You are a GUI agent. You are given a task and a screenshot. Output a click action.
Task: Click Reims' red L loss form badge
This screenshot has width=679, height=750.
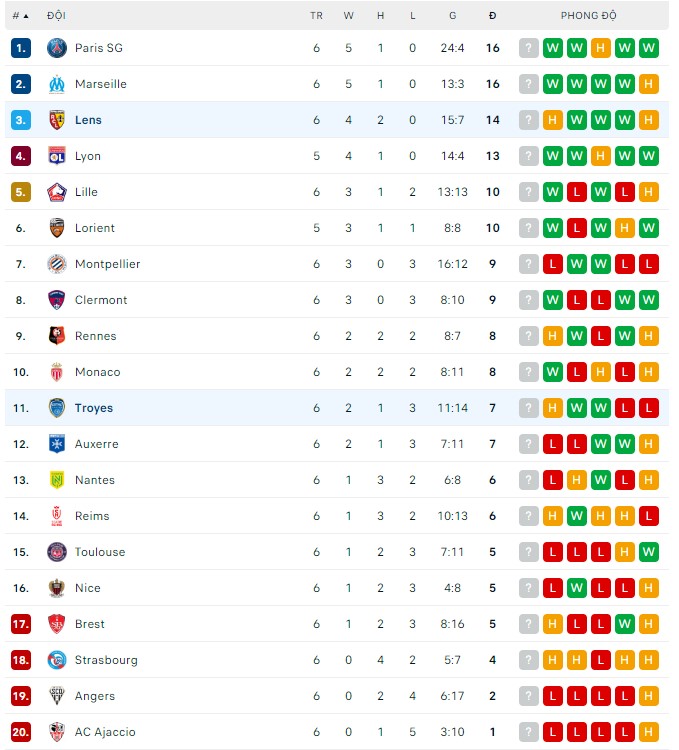(x=649, y=516)
